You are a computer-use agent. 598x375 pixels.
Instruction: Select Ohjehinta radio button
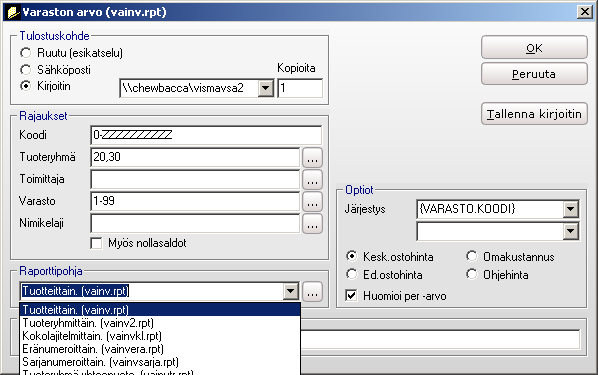(x=472, y=274)
